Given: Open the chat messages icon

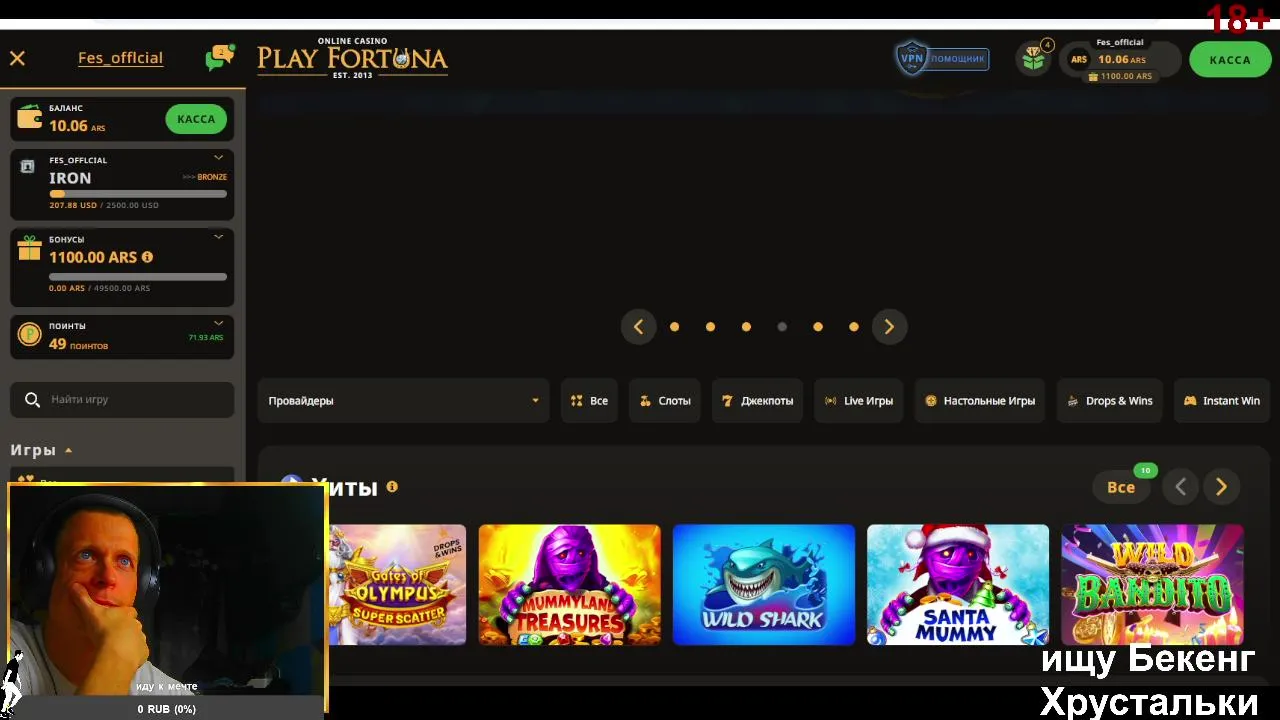Looking at the screenshot, I should [x=219, y=58].
